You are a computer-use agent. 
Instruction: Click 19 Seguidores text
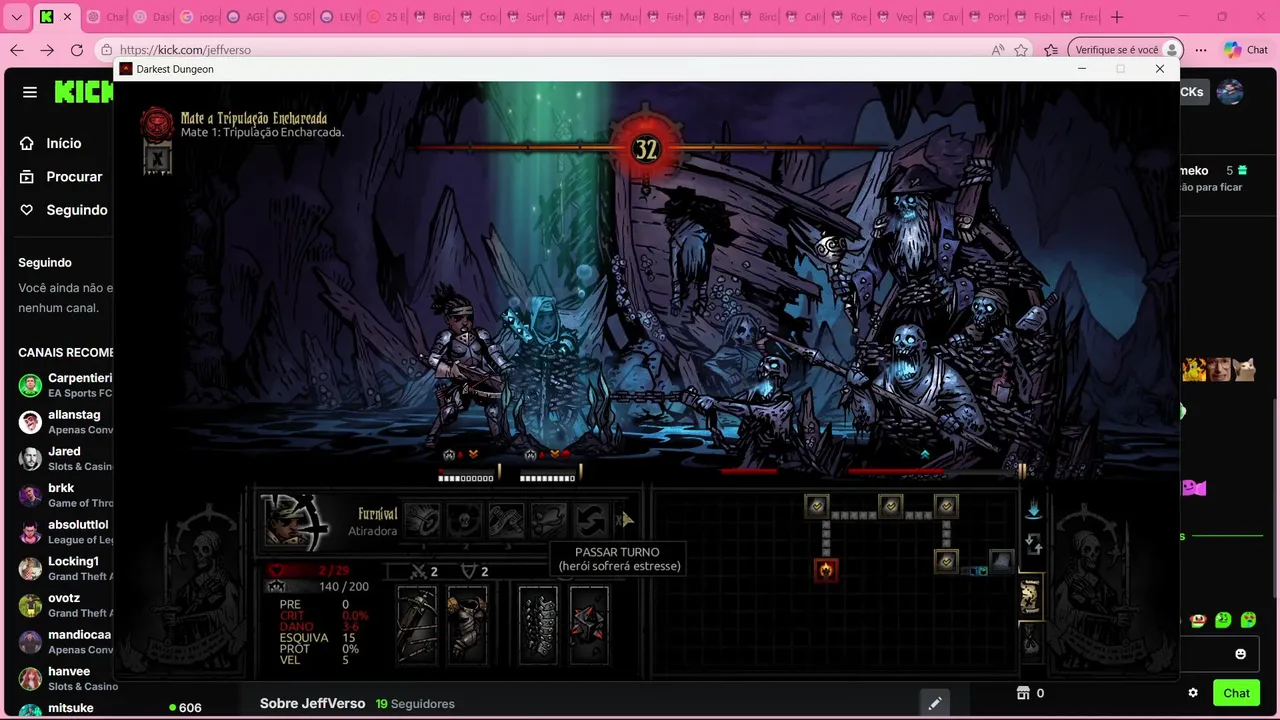[x=415, y=704]
